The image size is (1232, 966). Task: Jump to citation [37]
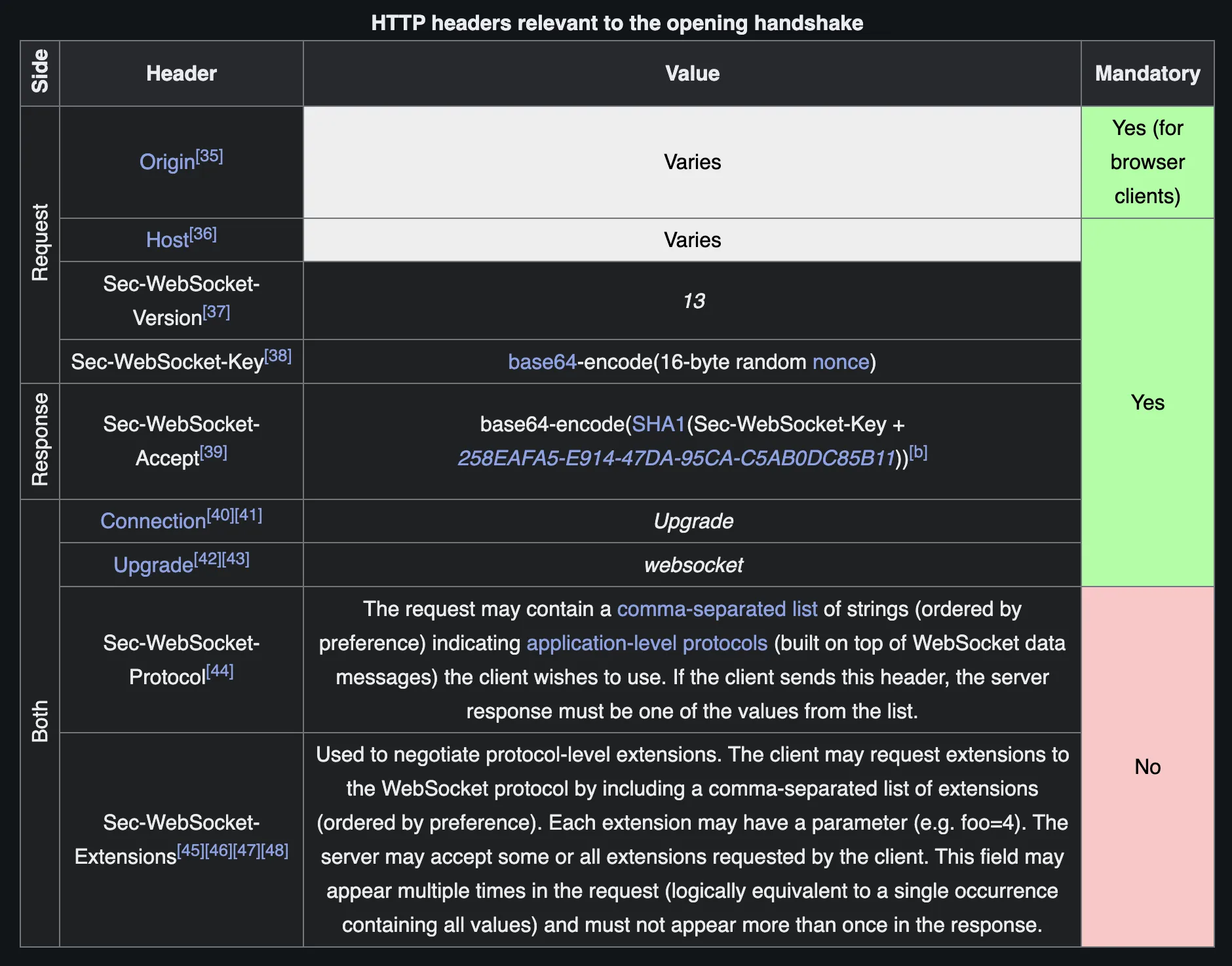click(216, 312)
